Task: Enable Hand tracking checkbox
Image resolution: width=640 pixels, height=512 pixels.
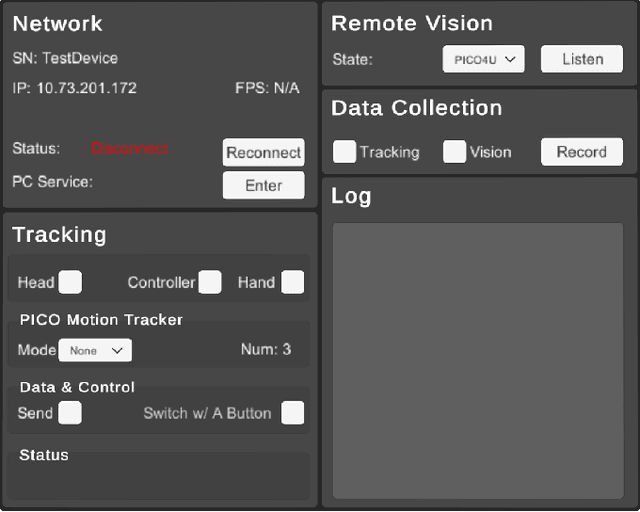Action: tap(292, 282)
